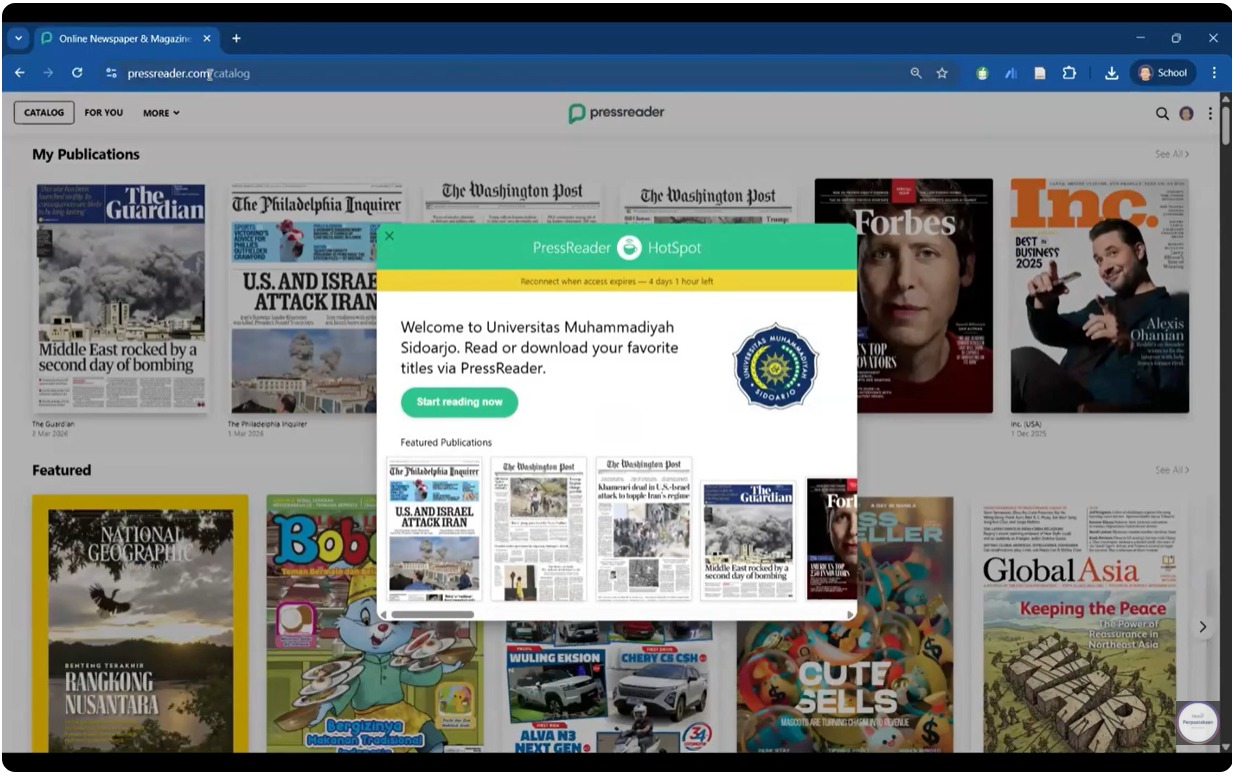Viewport: 1237px width, 775px height.
Task: Open the PressReader three-dot options menu
Action: (x=1210, y=113)
